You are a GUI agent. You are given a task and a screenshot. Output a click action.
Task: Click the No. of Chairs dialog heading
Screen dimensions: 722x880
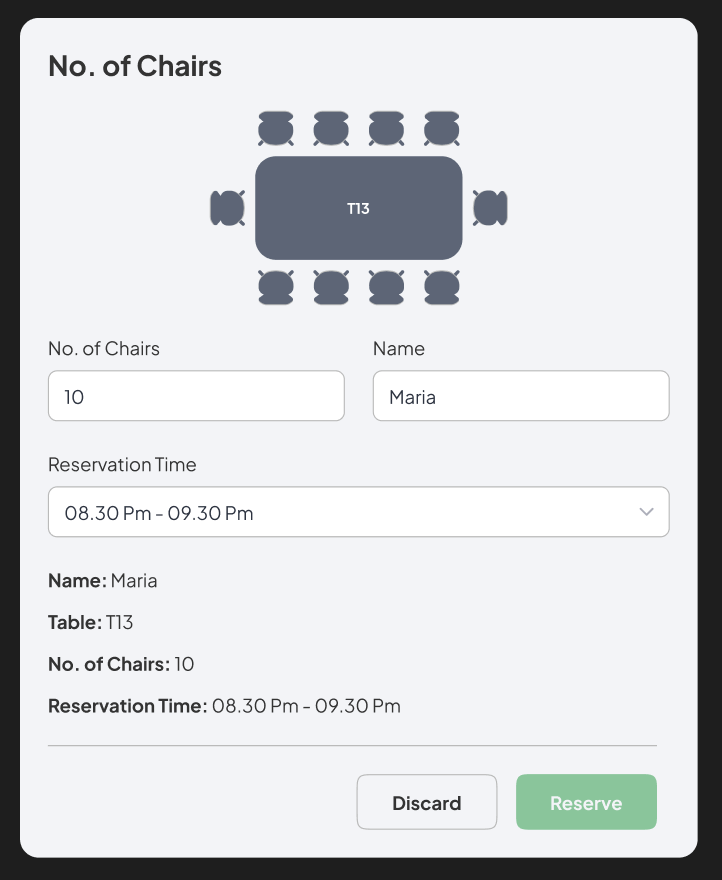click(x=134, y=66)
